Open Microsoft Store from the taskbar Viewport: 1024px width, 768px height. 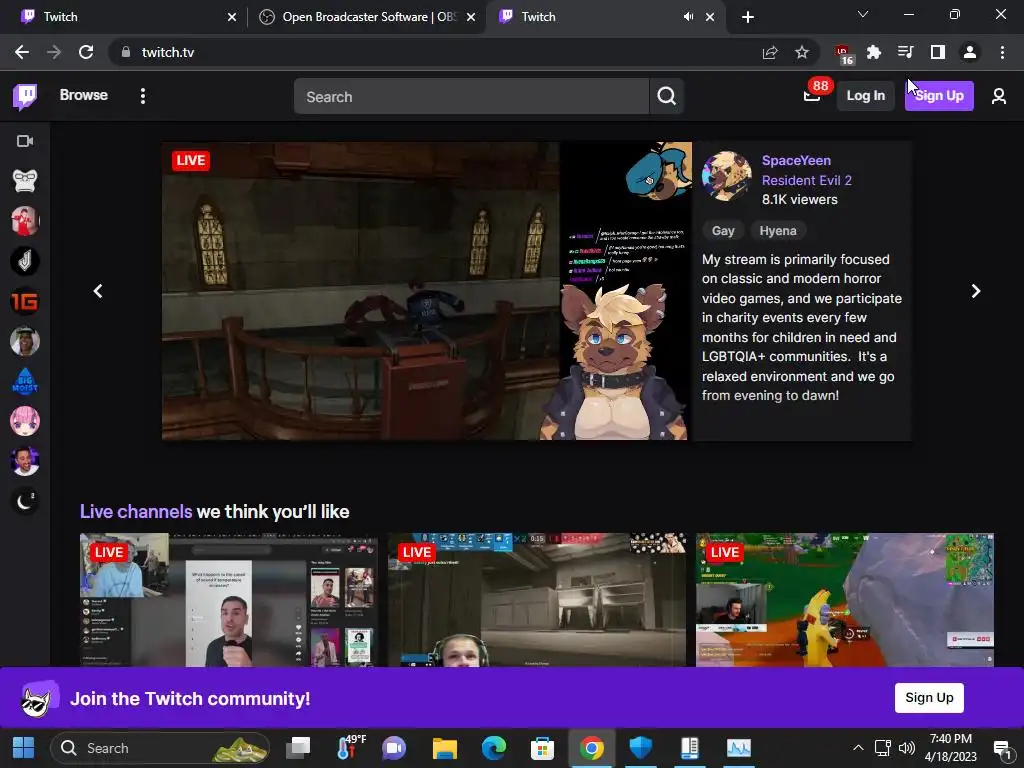point(542,748)
